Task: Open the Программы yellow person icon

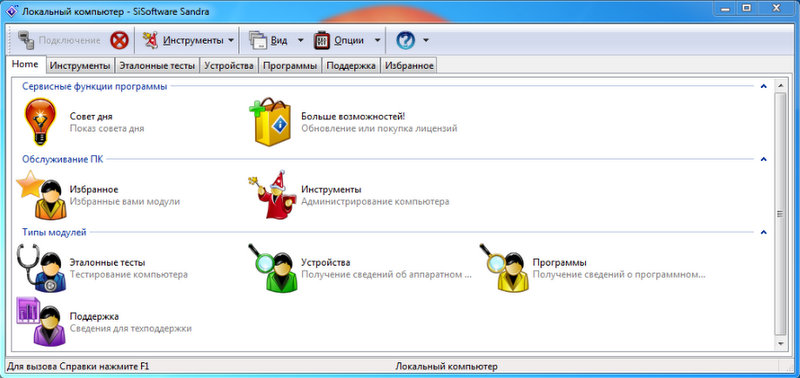Action: pyautogui.click(x=505, y=268)
